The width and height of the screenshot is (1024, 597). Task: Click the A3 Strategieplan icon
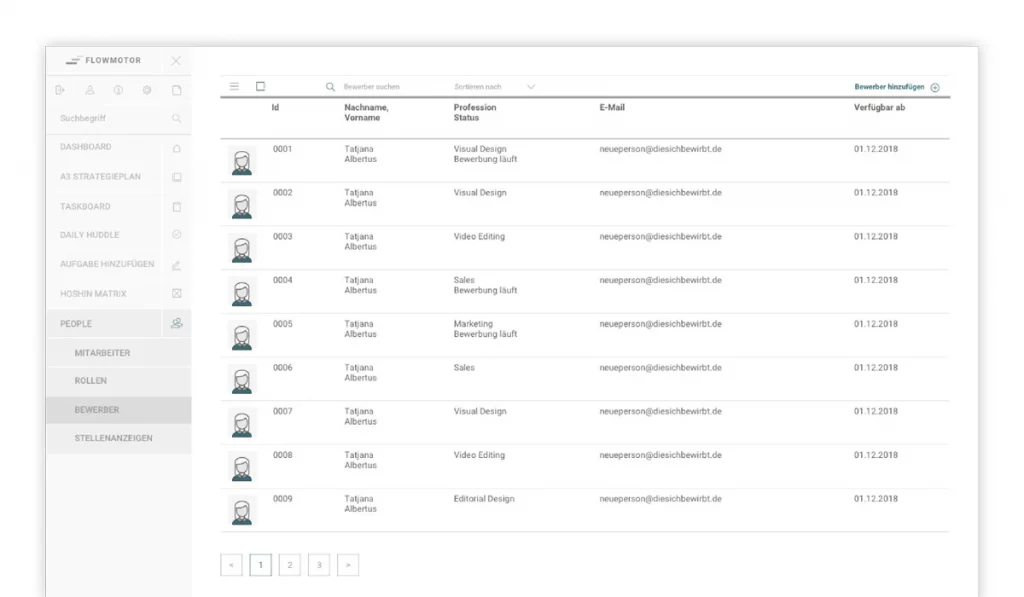176,177
